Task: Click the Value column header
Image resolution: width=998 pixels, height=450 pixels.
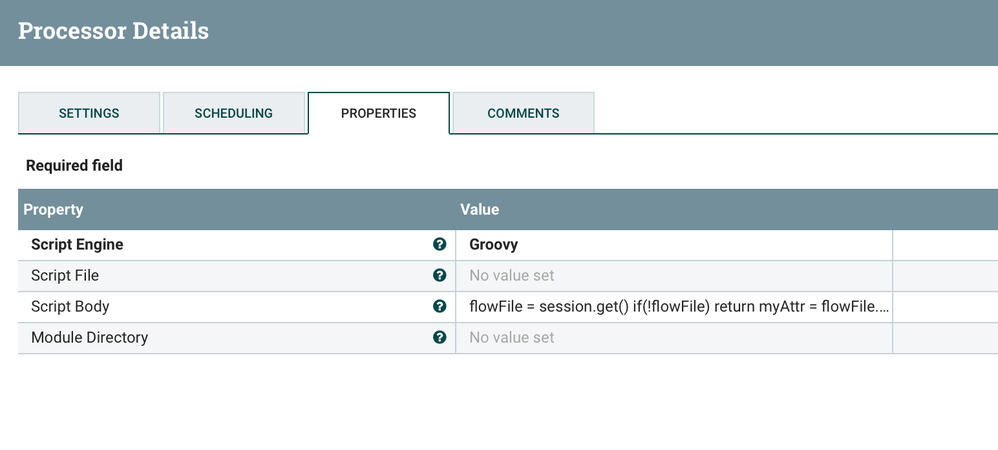Action: 479,210
